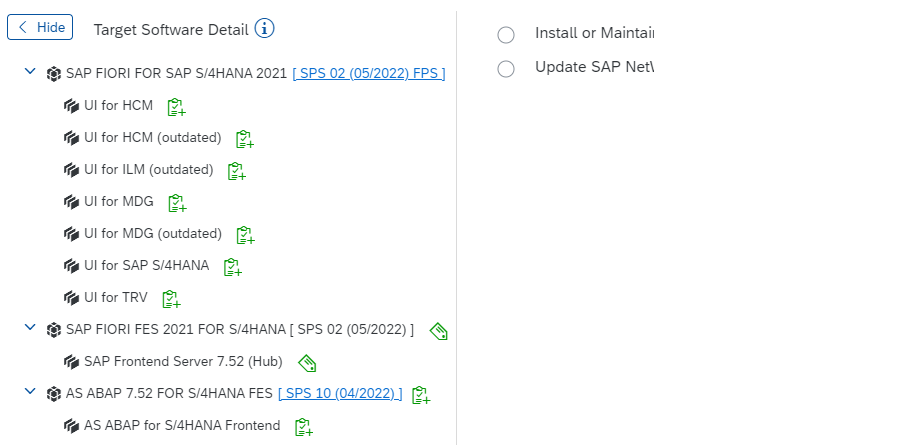Open the SPS 10 (04/2022) link
Image resolution: width=922 pixels, height=445 pixels.
point(340,393)
